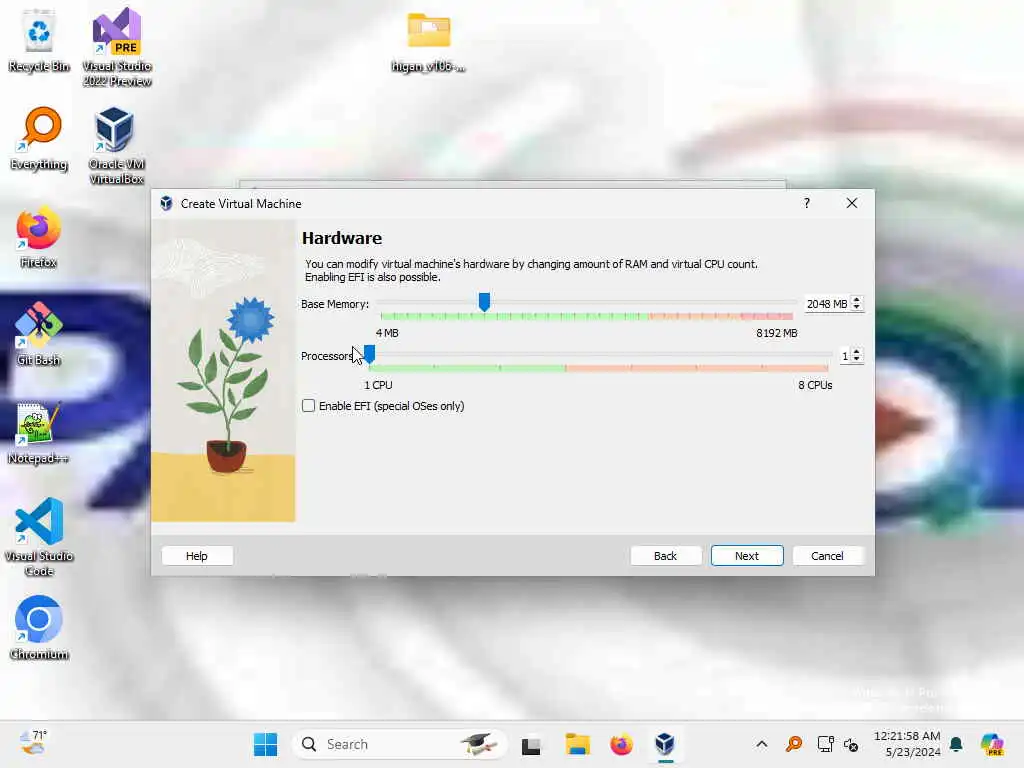Select Oracle VM VirtualBox desktop icon
Viewport: 1024px width, 768px height.
(x=116, y=145)
